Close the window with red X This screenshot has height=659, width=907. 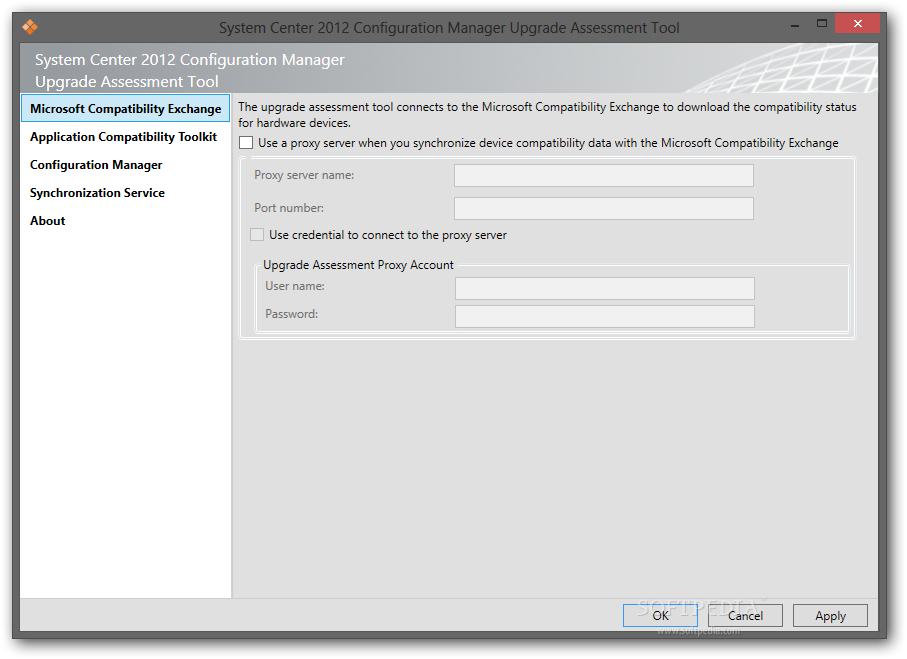click(x=858, y=24)
